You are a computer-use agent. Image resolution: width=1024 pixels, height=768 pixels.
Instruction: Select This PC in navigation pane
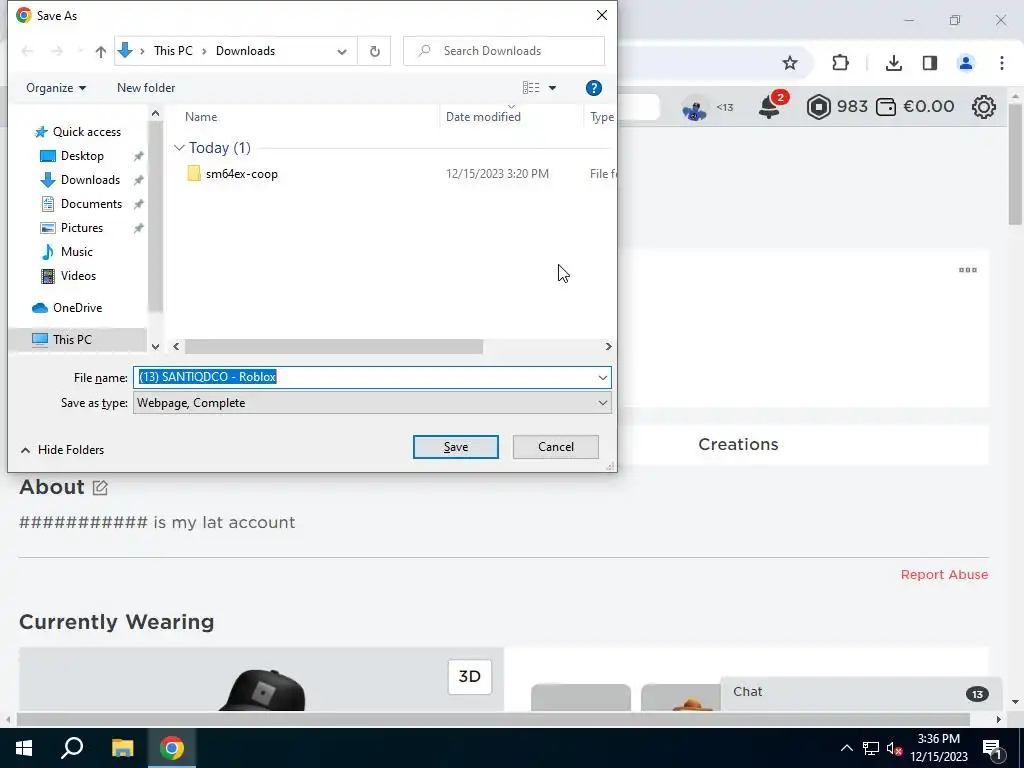click(72, 340)
